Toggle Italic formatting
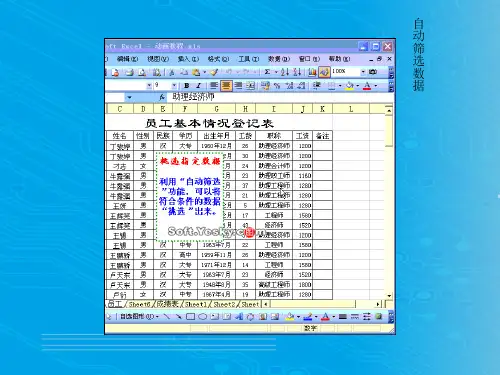The width and height of the screenshot is (500, 375). 199,86
